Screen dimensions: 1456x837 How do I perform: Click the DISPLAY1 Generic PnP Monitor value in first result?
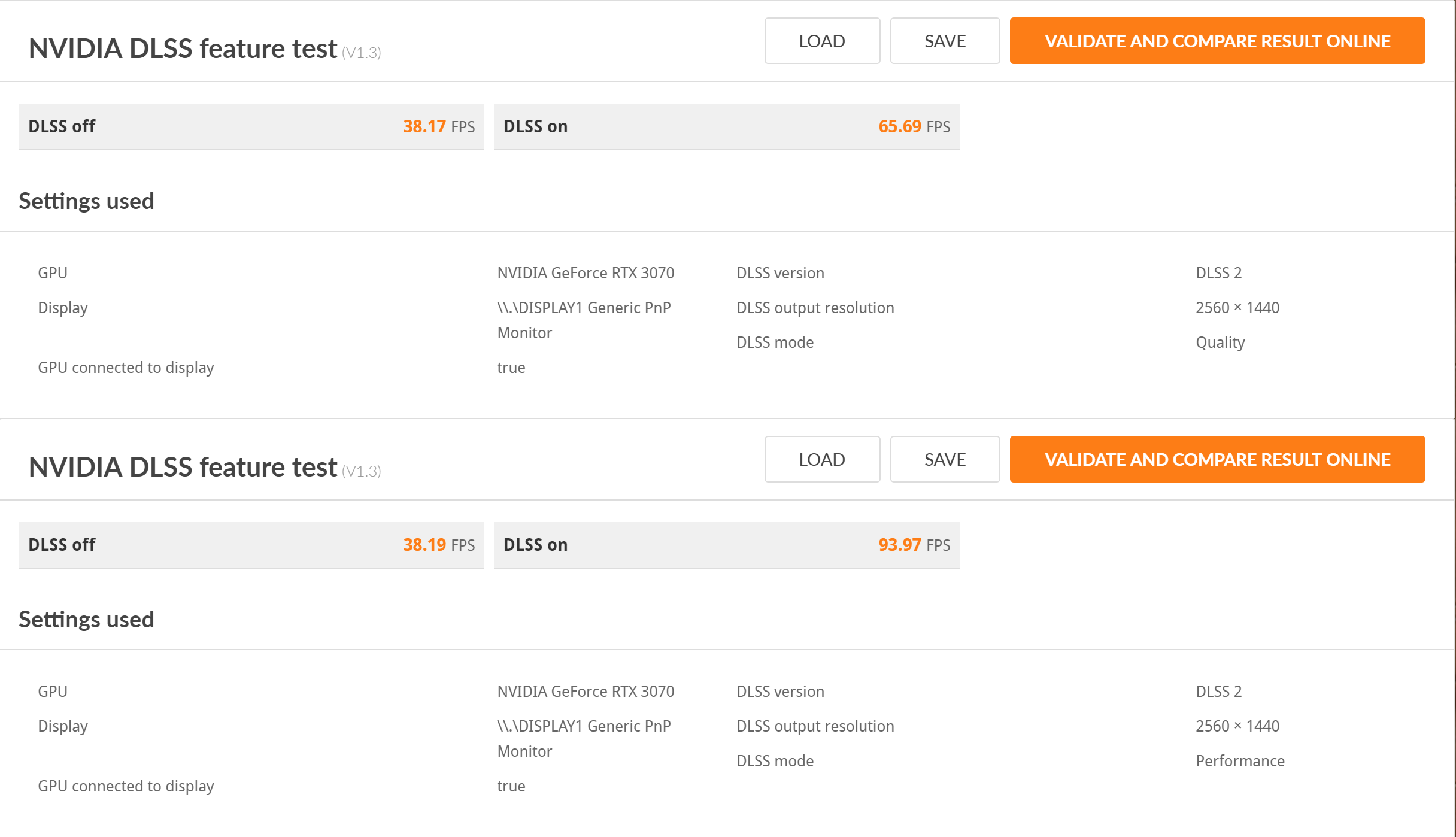pyautogui.click(x=584, y=320)
